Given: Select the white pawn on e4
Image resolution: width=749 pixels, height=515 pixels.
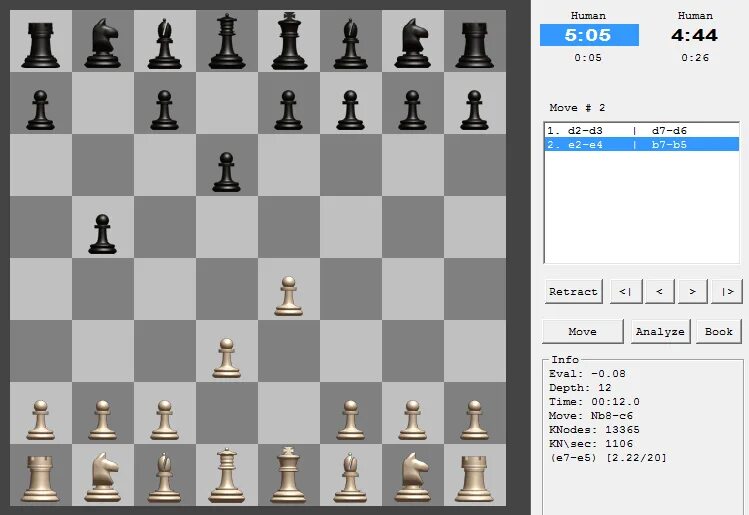Looking at the screenshot, I should tap(289, 296).
